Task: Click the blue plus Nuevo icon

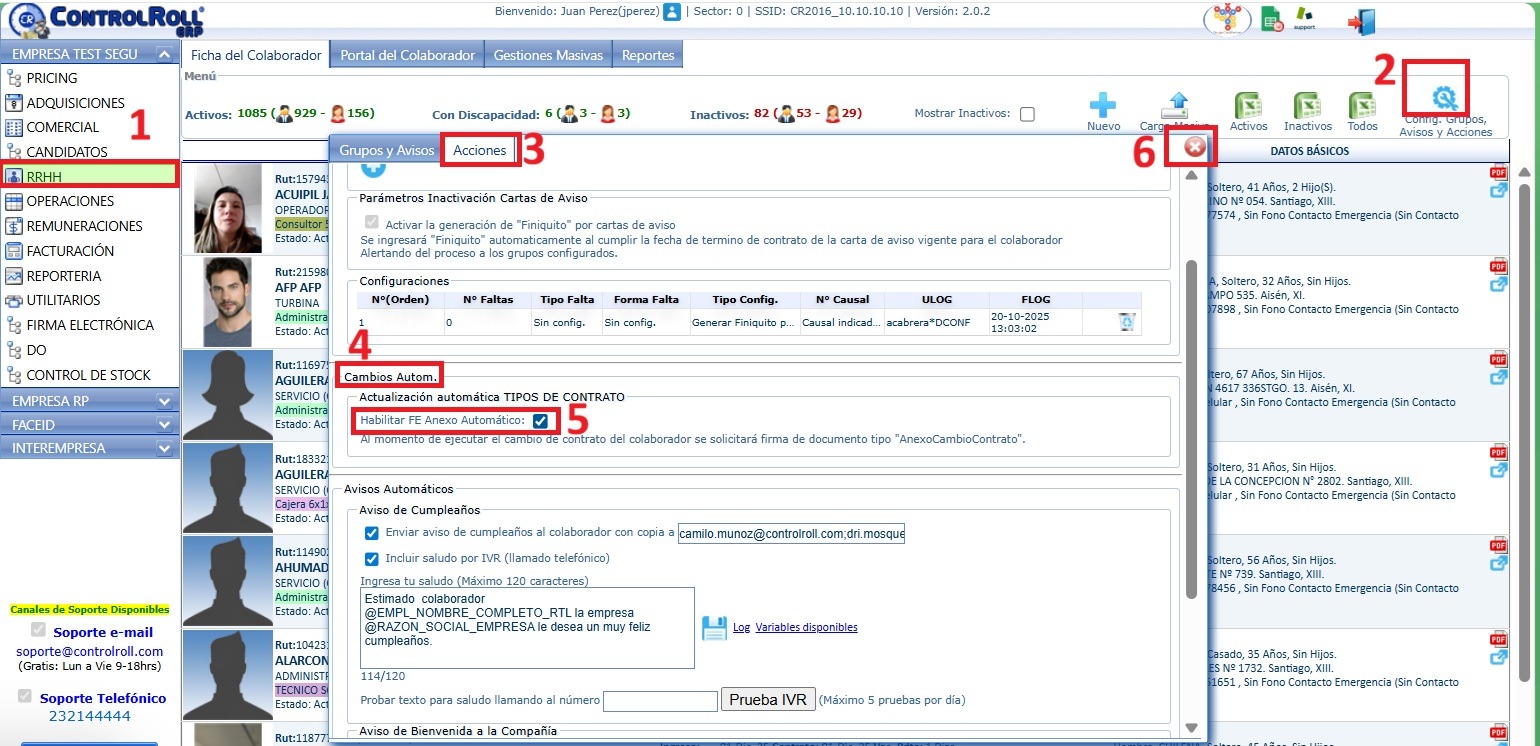Action: (x=1102, y=105)
